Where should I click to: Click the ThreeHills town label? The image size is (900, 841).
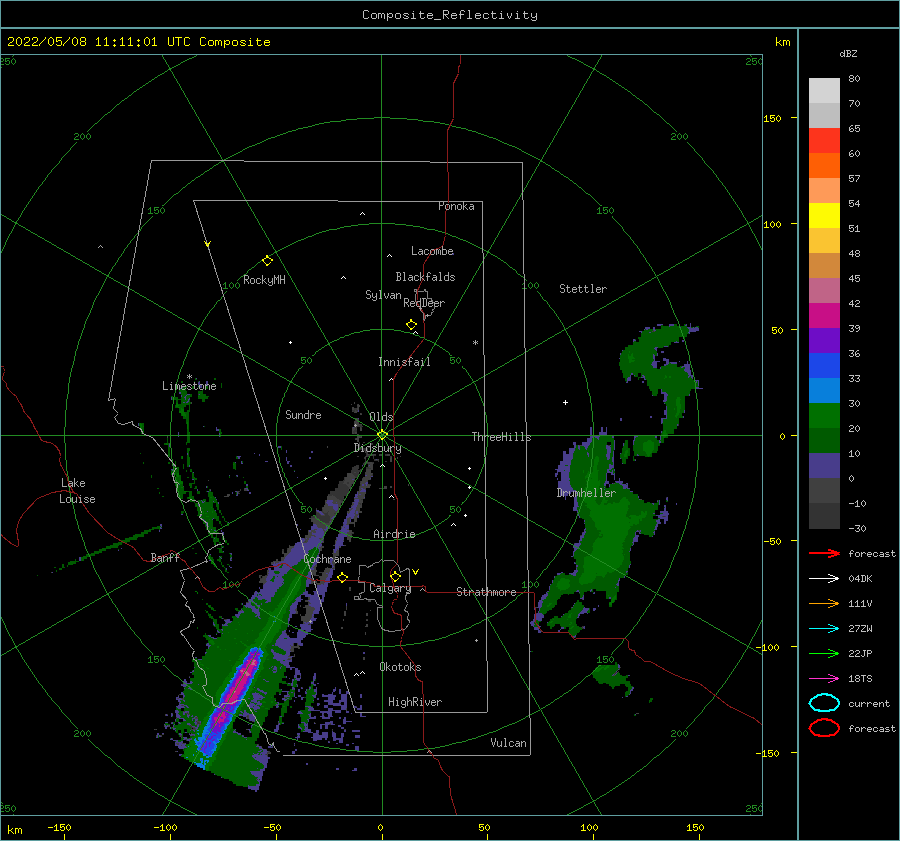tap(502, 437)
